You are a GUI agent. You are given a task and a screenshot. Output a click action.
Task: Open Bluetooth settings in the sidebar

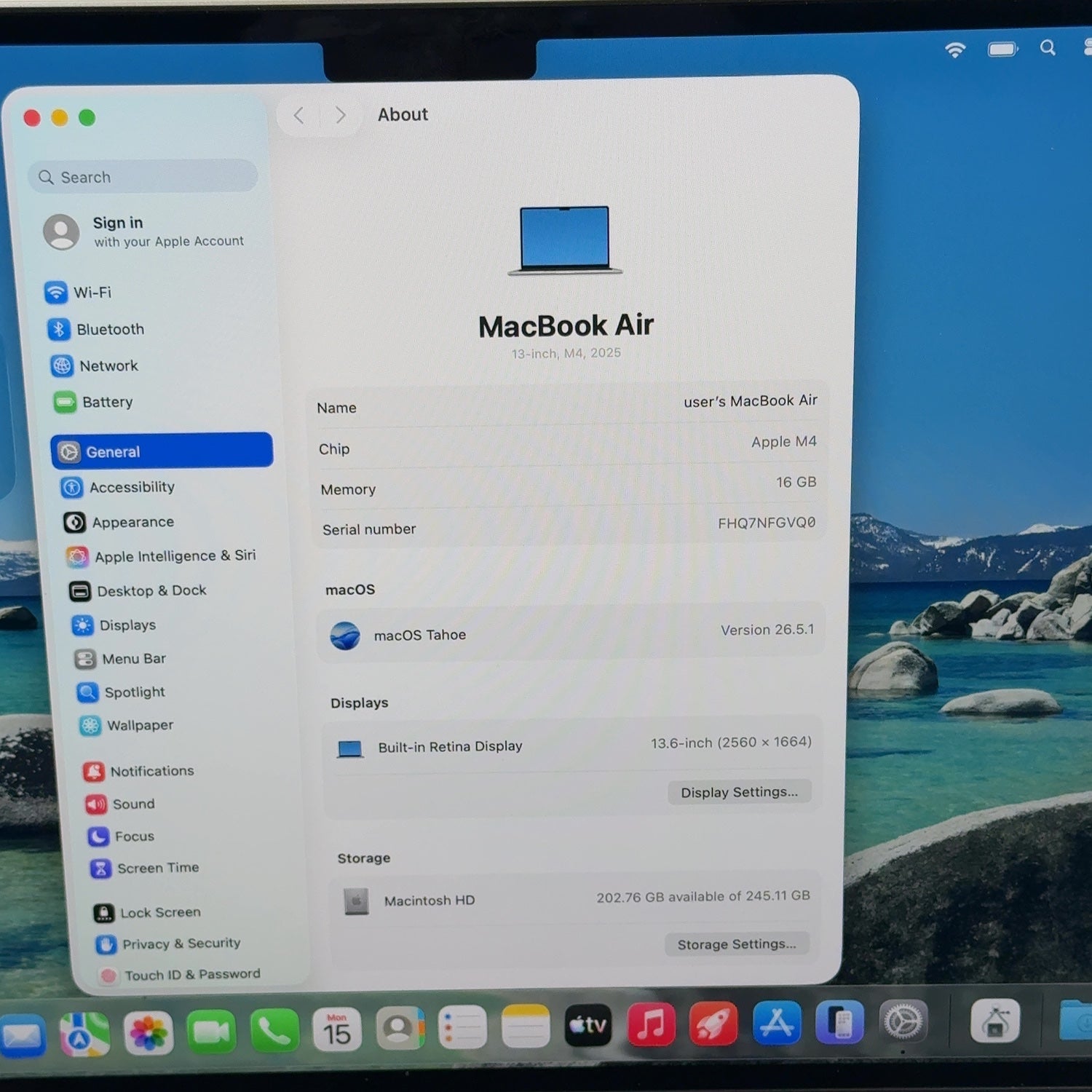(x=95, y=329)
